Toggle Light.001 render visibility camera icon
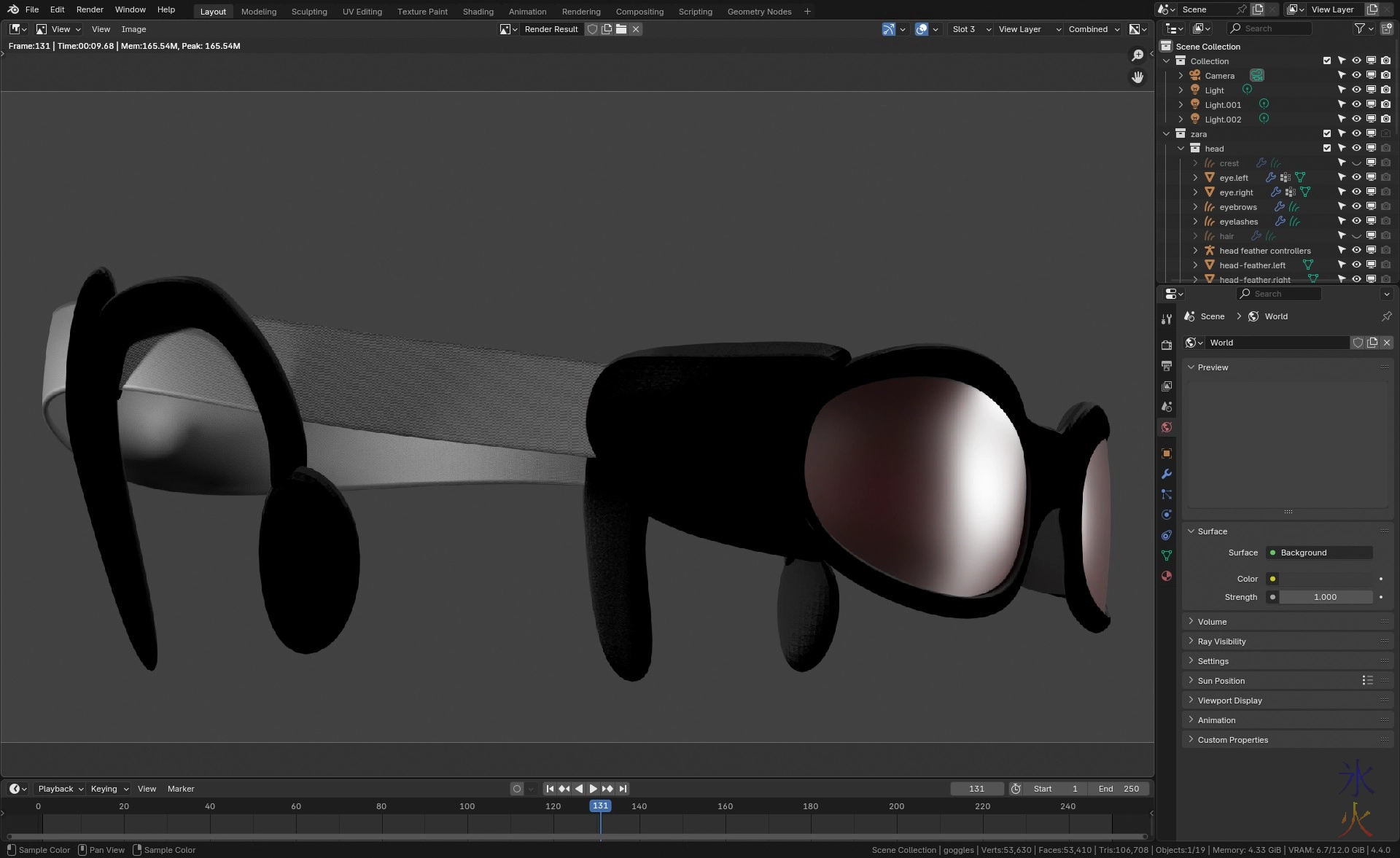This screenshot has width=1400, height=858. pos(1385,104)
